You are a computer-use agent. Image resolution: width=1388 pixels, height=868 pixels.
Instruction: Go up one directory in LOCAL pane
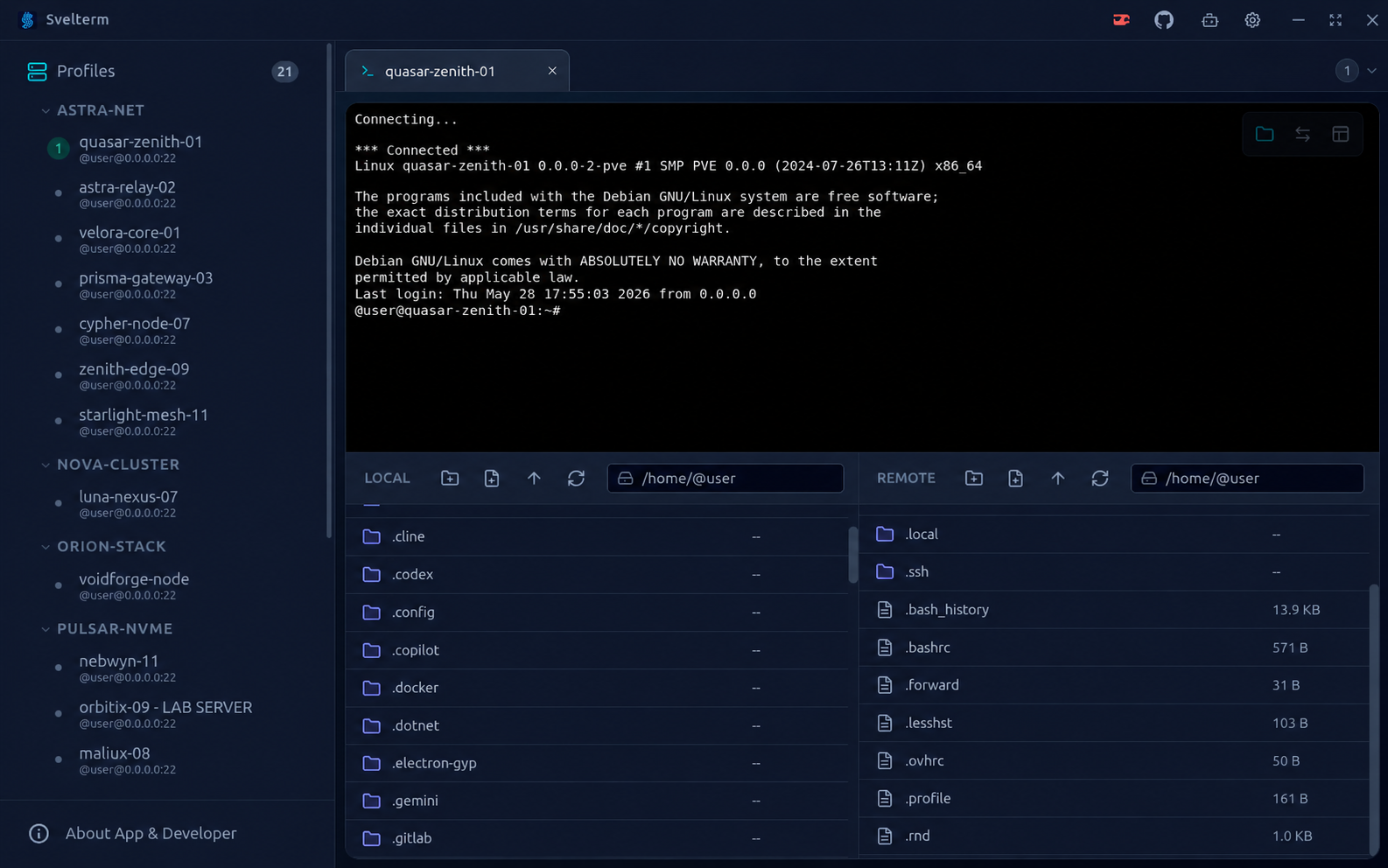(x=534, y=478)
